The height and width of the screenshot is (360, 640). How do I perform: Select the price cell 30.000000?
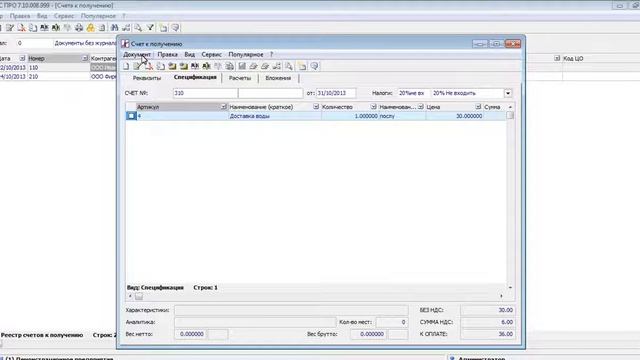click(454, 116)
